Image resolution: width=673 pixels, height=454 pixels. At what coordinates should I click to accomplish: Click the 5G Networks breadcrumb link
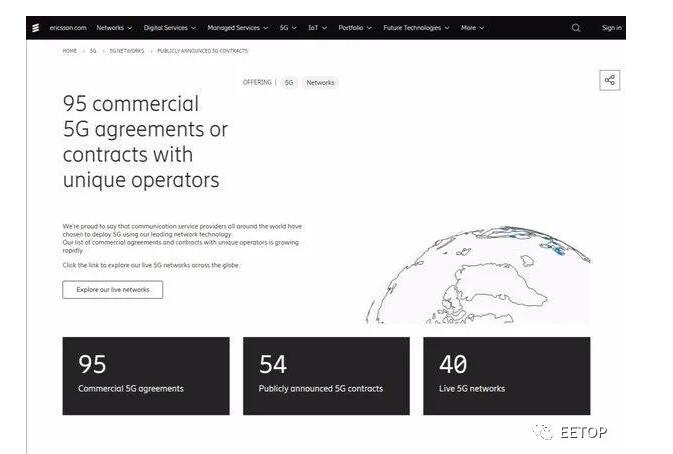(126, 50)
